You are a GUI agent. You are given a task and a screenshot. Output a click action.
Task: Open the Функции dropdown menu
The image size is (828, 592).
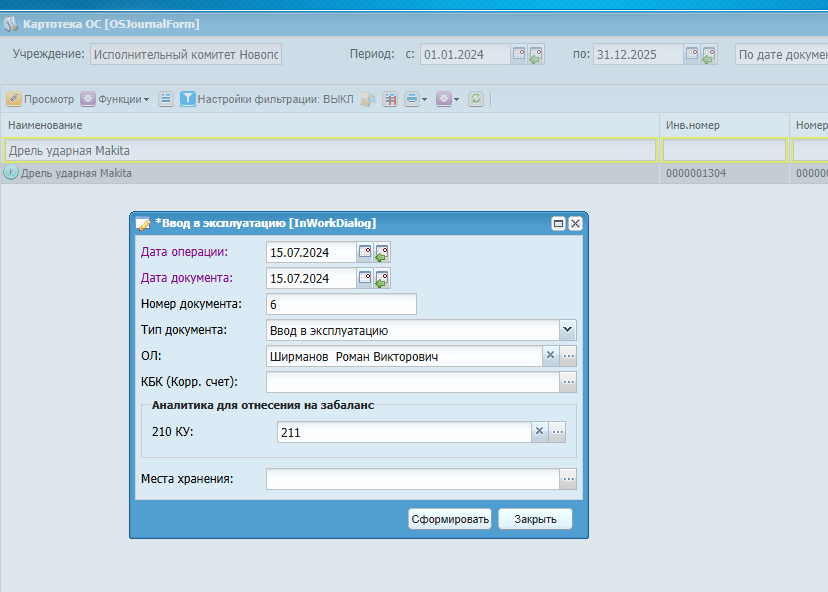click(x=115, y=99)
